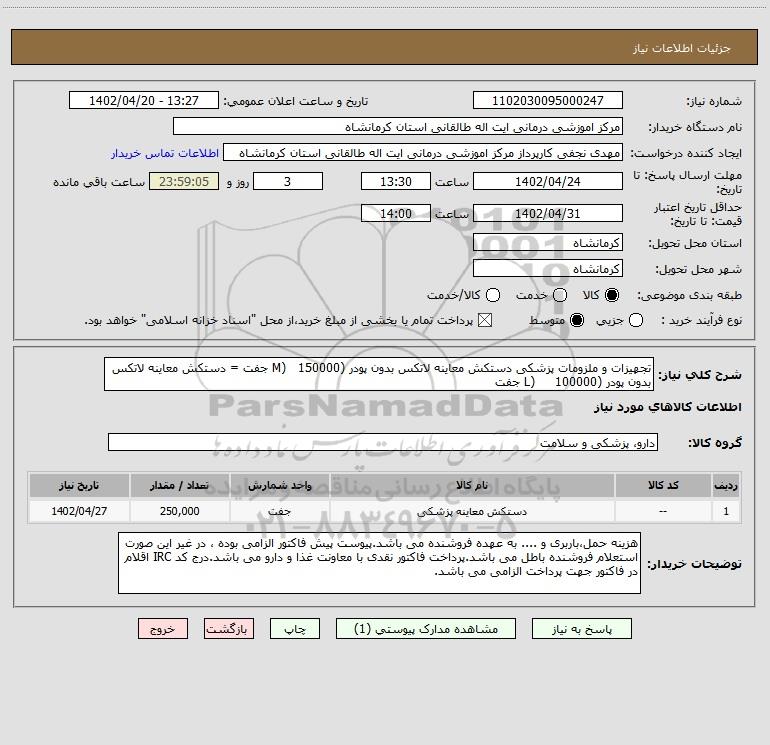
Task: Click the تعداد / مقدار column header
Action: 179,486
